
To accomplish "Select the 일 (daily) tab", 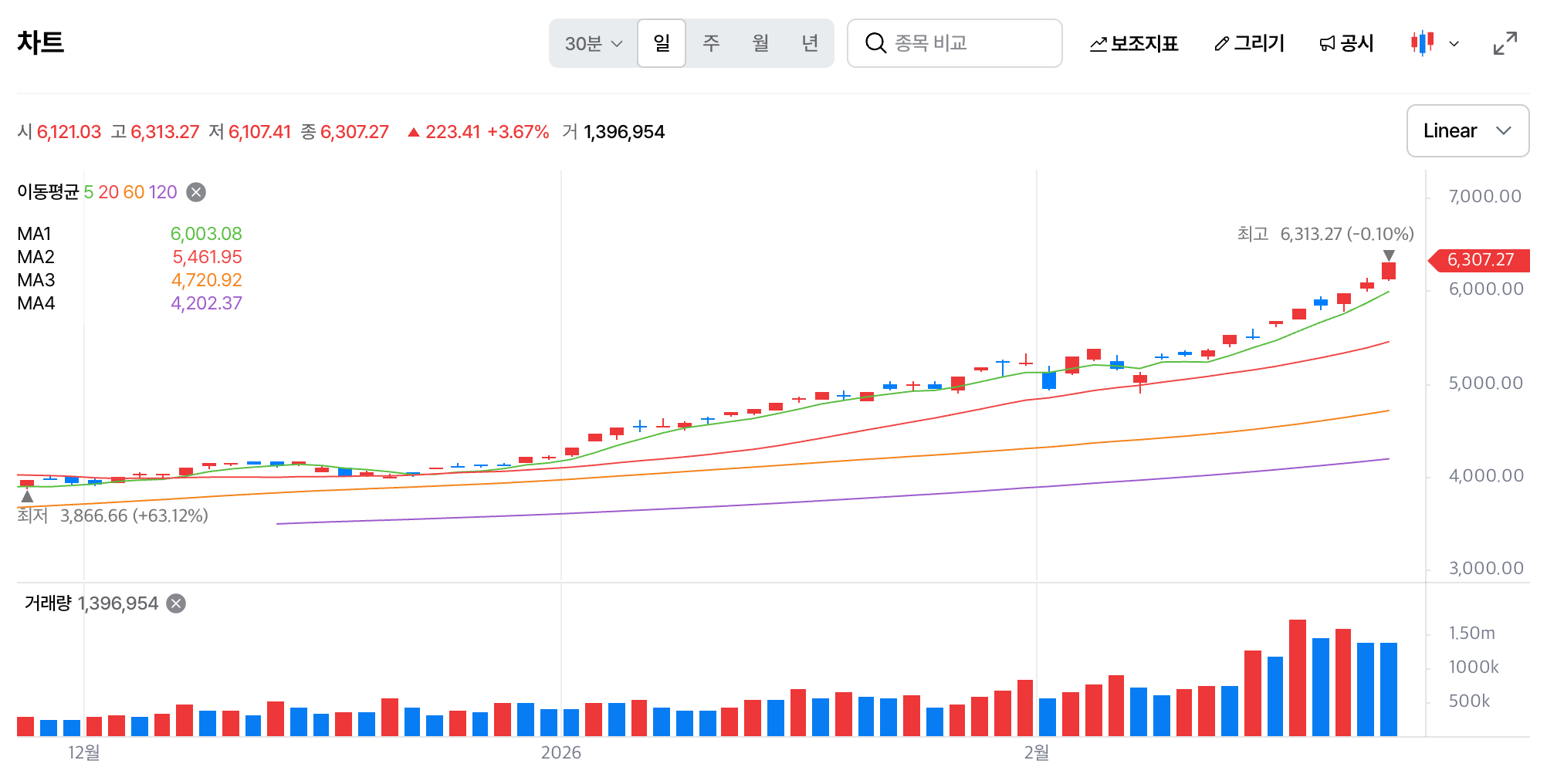I will click(x=662, y=43).
